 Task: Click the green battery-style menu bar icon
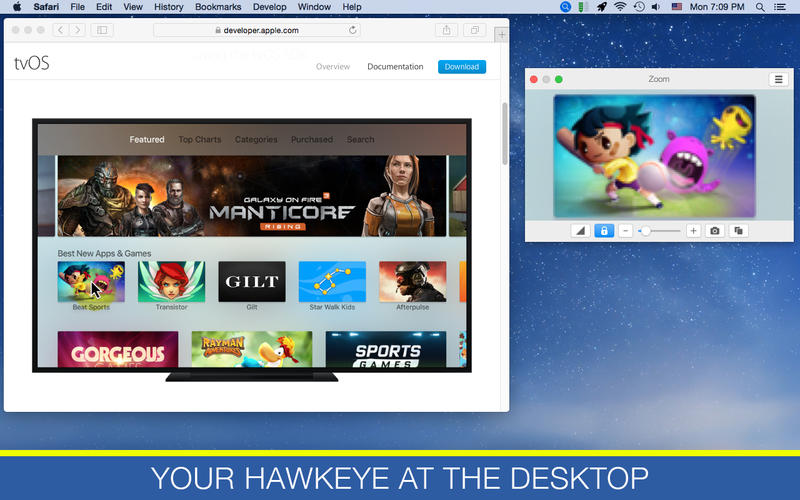[583, 7]
